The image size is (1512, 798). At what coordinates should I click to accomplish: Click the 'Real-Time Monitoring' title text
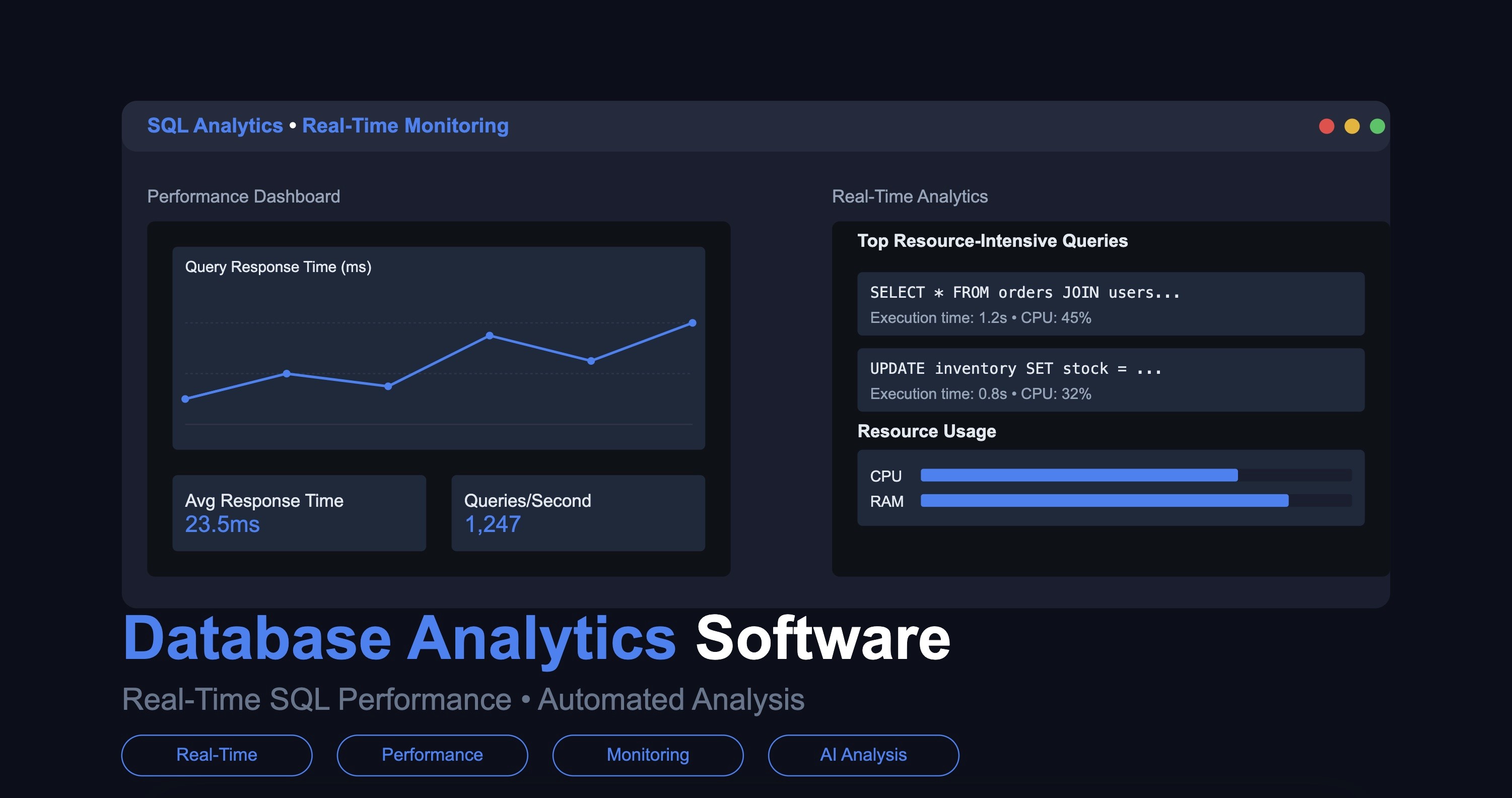pyautogui.click(x=405, y=125)
